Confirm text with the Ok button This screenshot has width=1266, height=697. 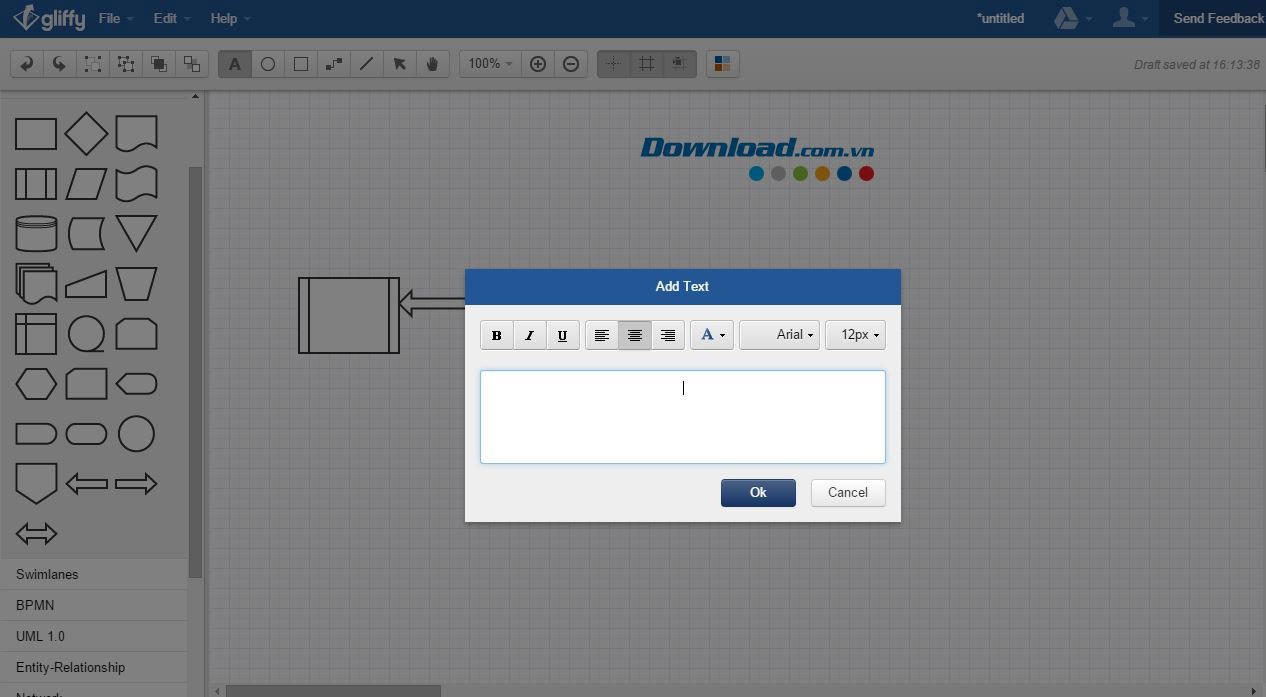coord(758,492)
